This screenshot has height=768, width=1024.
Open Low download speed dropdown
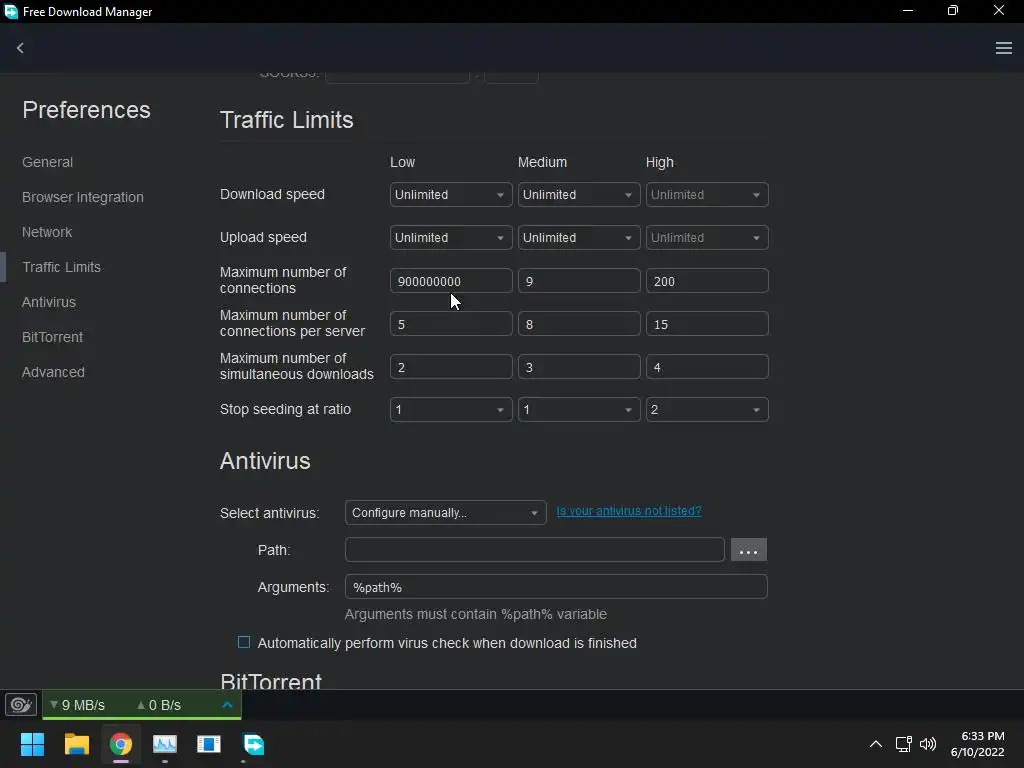pos(451,195)
